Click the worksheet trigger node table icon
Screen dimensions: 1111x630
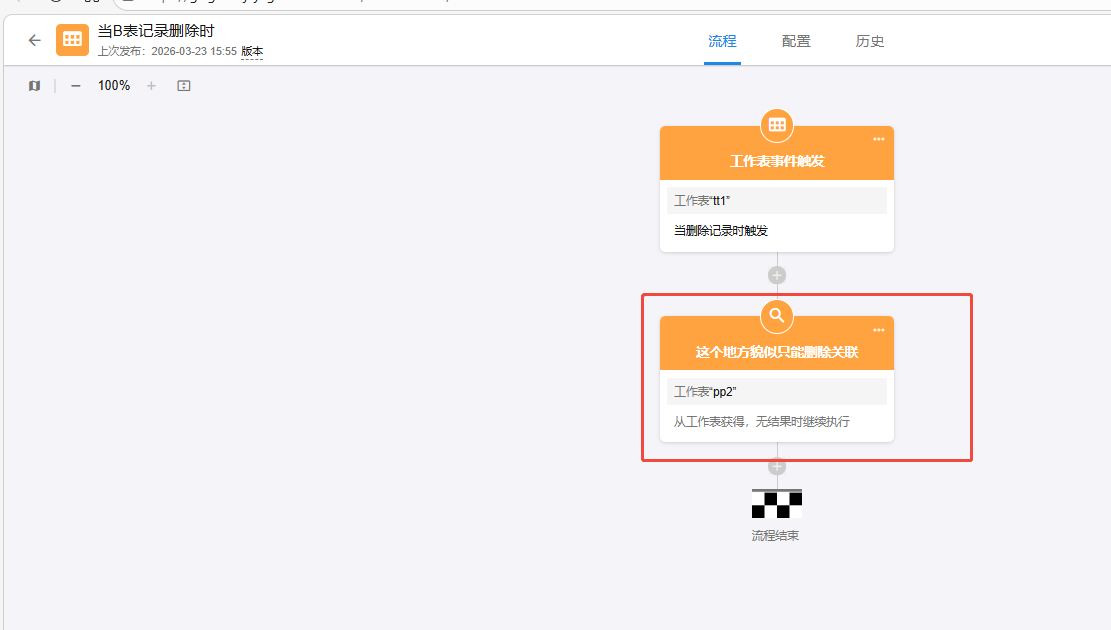(x=777, y=125)
